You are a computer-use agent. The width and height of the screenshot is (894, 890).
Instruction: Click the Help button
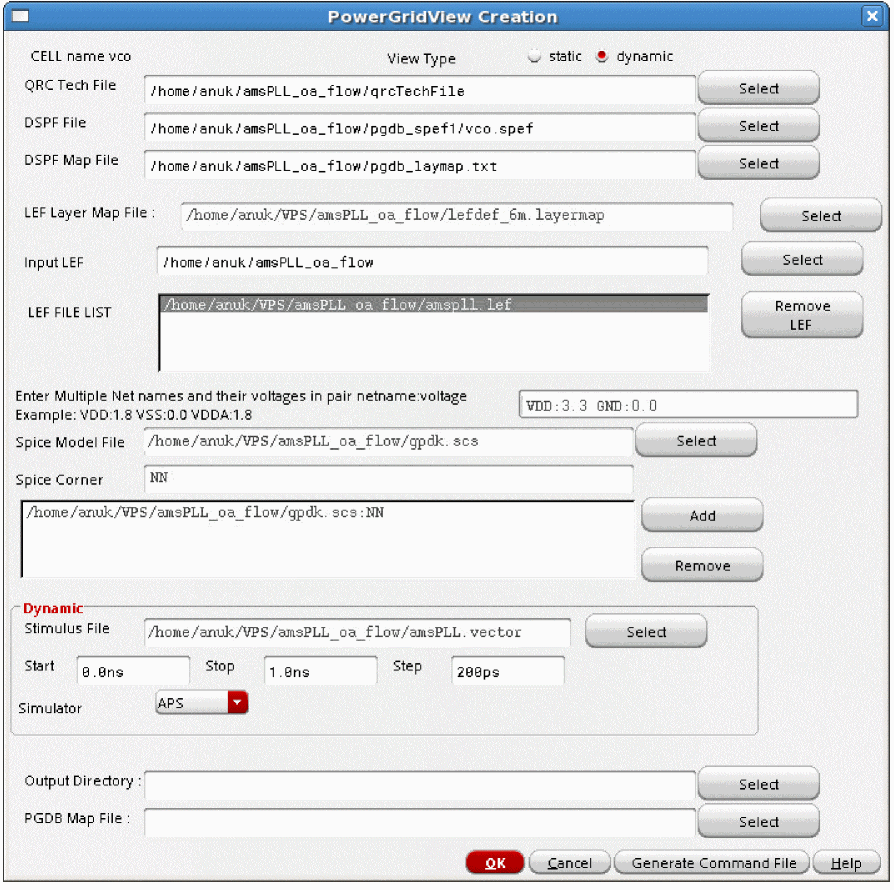(846, 863)
